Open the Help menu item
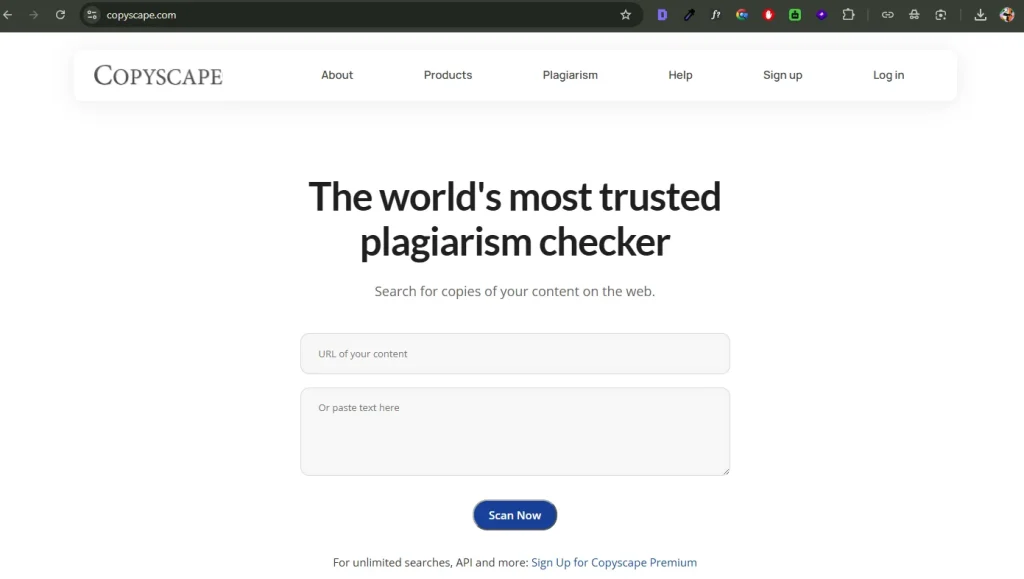The width and height of the screenshot is (1024, 579). tap(680, 75)
